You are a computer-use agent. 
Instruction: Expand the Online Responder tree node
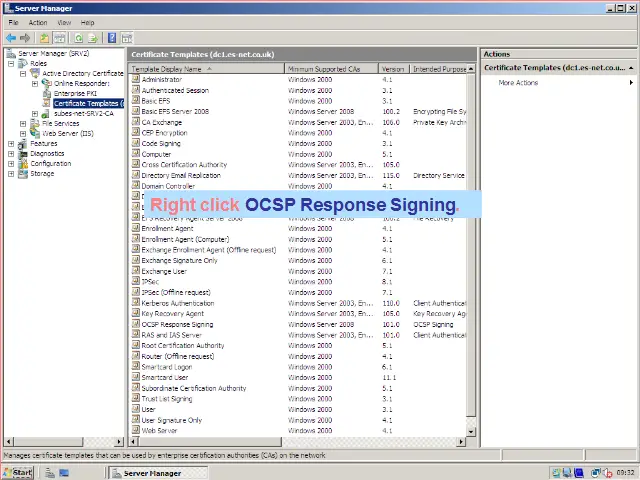coord(35,84)
